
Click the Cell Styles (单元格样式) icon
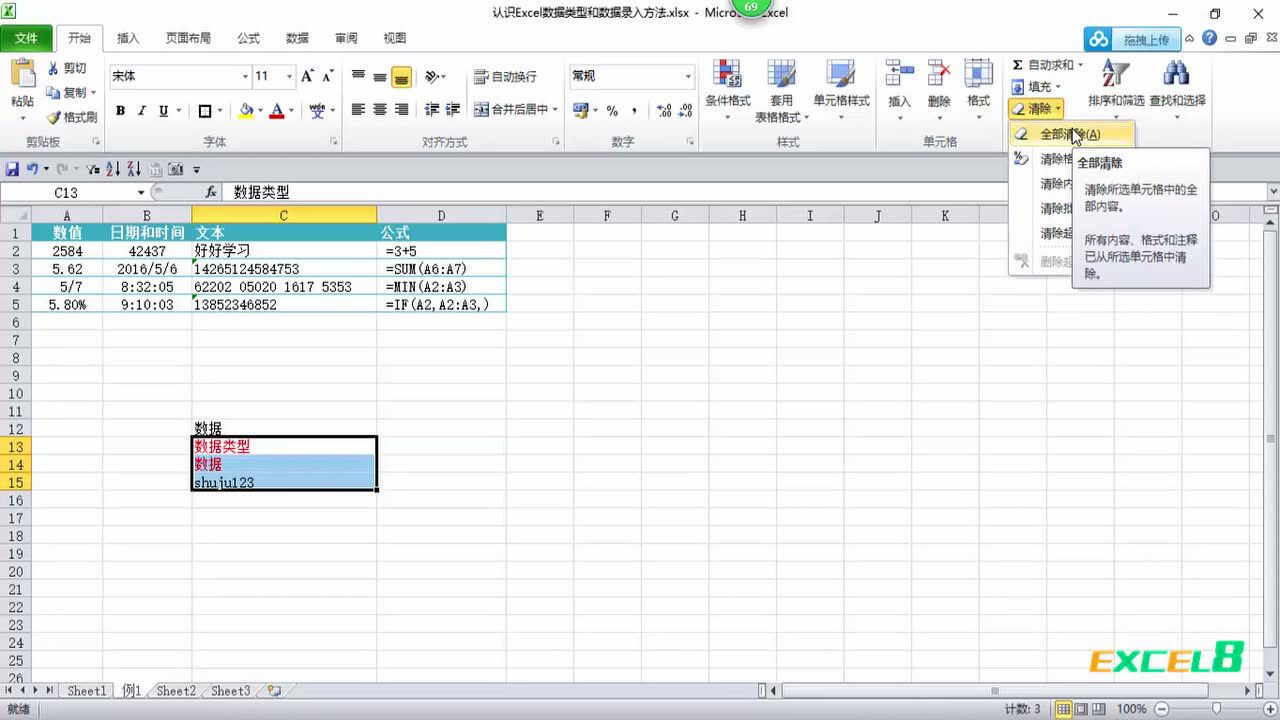(x=841, y=74)
